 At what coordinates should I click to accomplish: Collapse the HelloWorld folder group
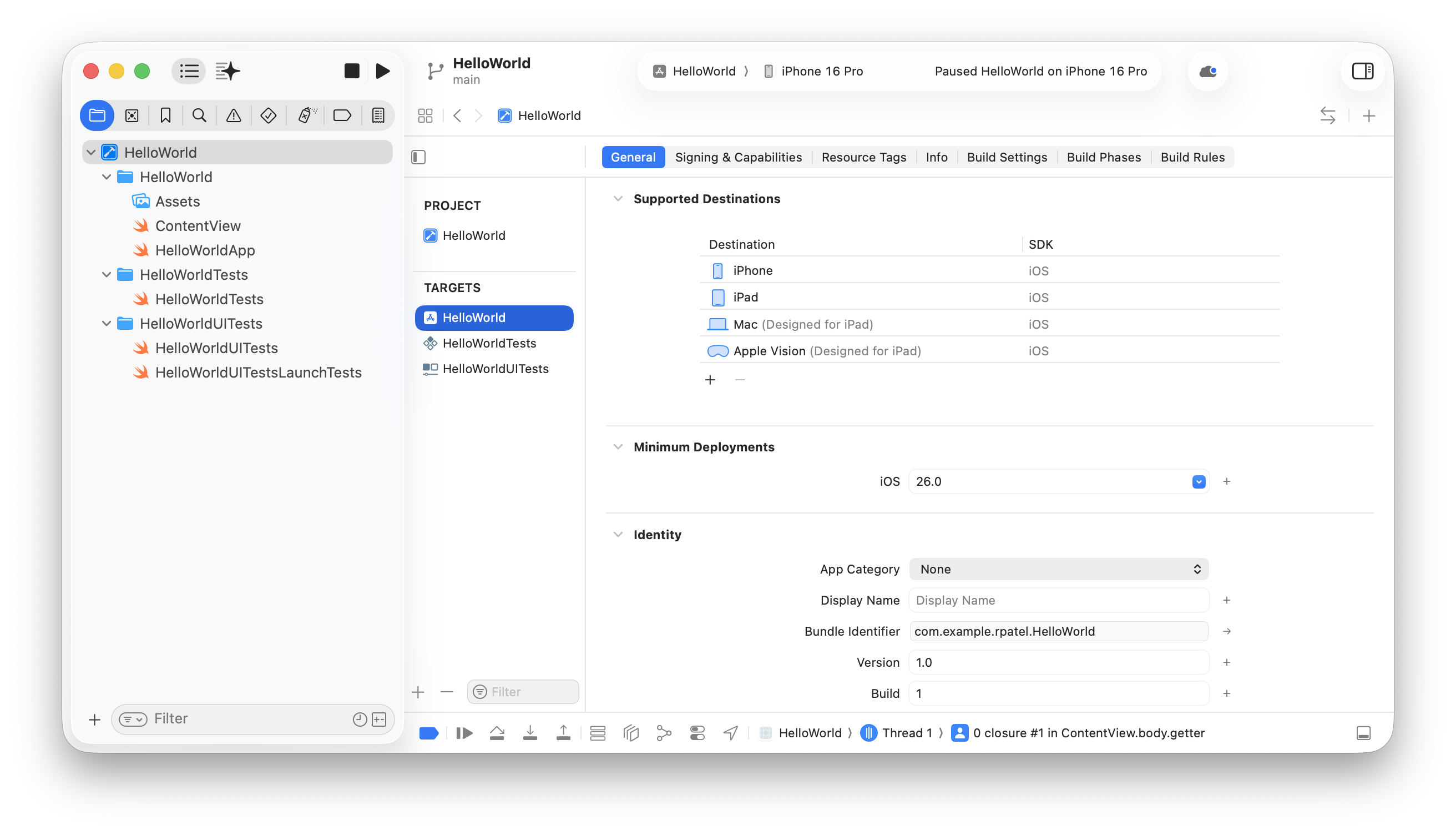click(107, 177)
